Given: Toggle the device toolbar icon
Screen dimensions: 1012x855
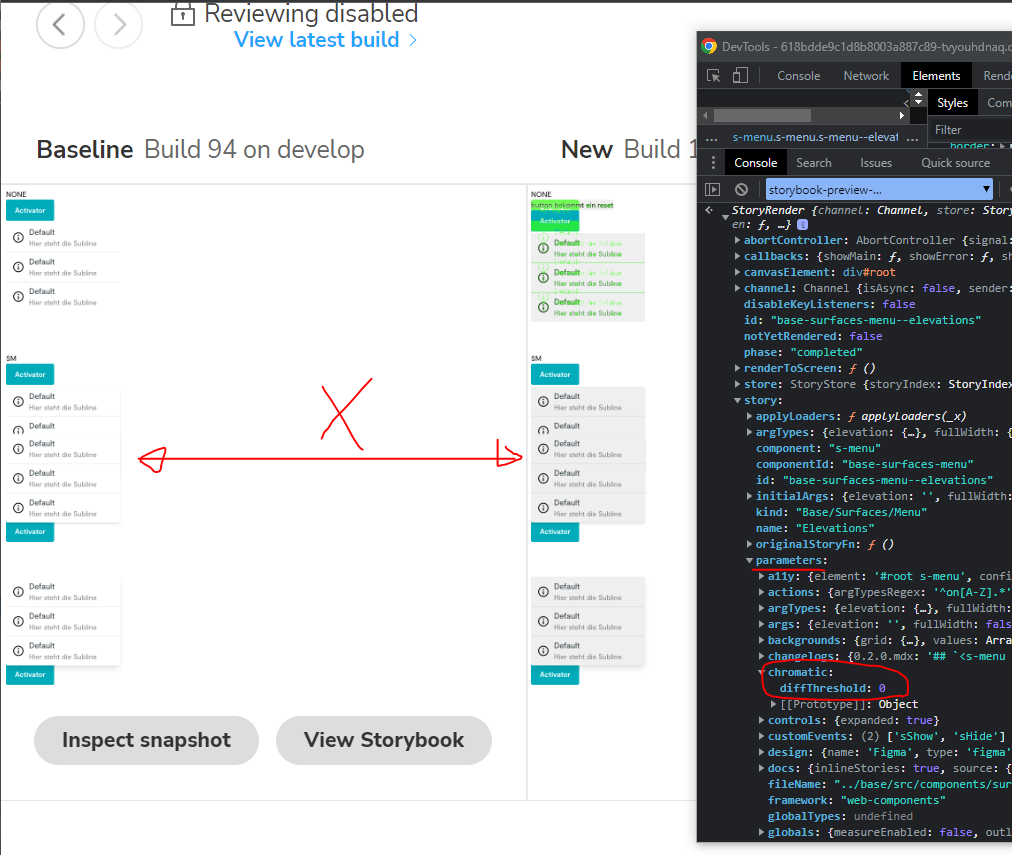Looking at the screenshot, I should coord(738,75).
